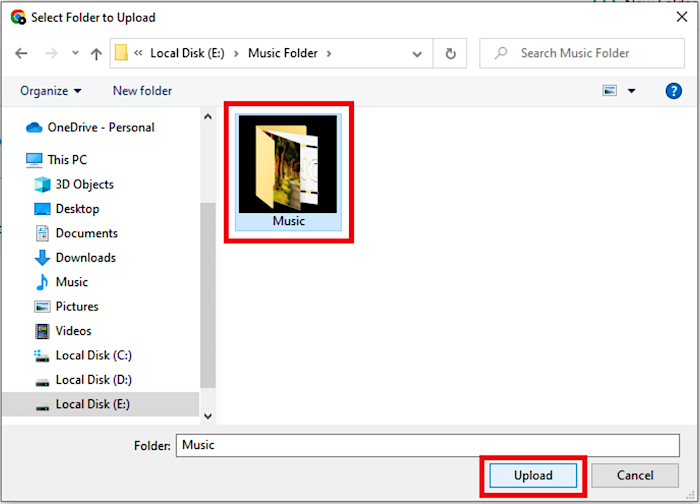
Task: Click the Up one level arrow
Action: click(x=96, y=54)
